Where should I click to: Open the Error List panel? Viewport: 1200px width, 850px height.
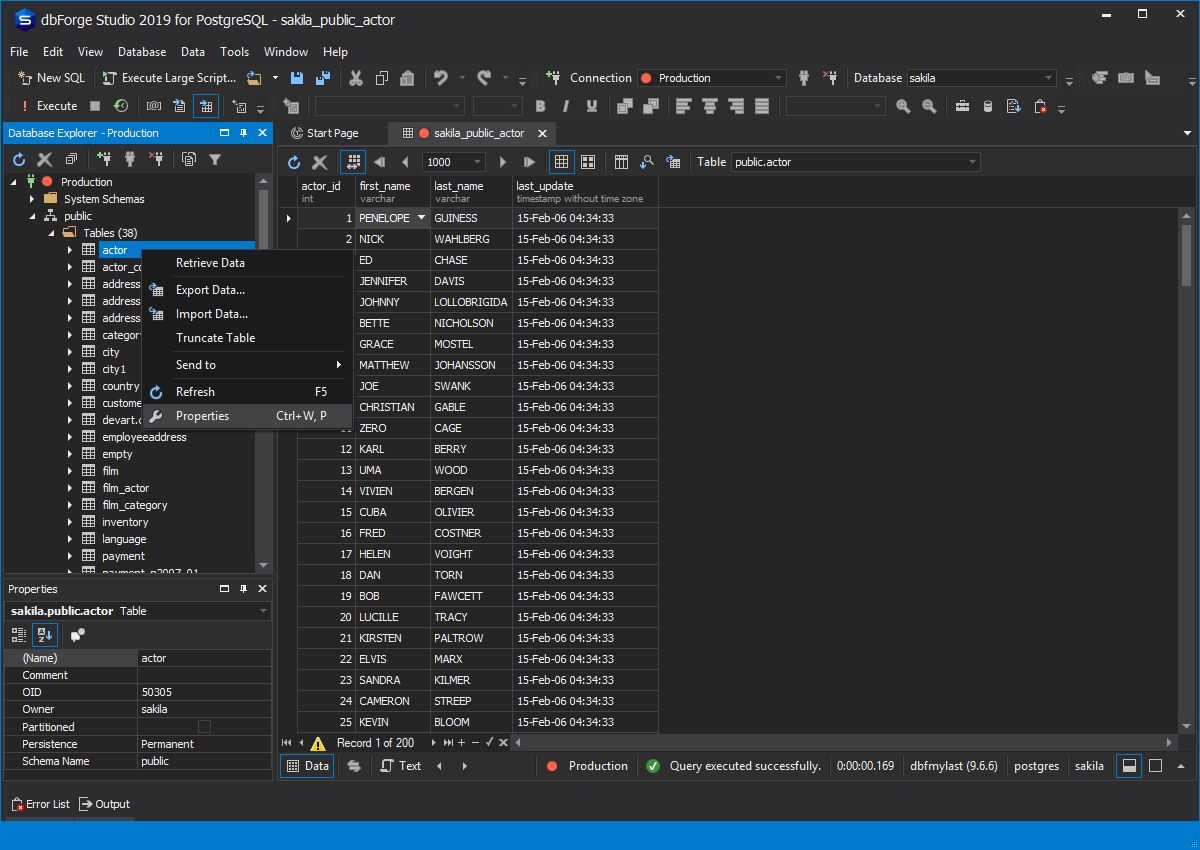(x=40, y=803)
